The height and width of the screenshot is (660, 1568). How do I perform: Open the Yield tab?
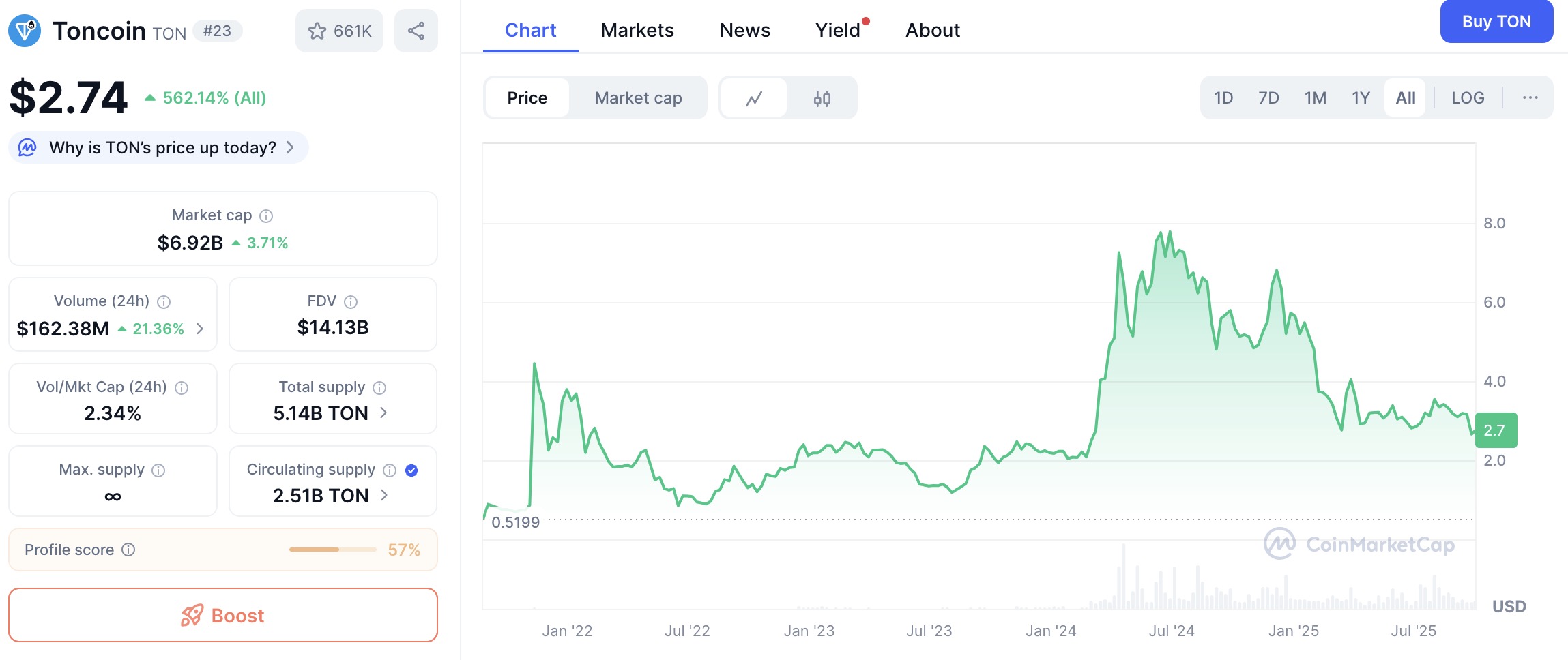tap(837, 30)
